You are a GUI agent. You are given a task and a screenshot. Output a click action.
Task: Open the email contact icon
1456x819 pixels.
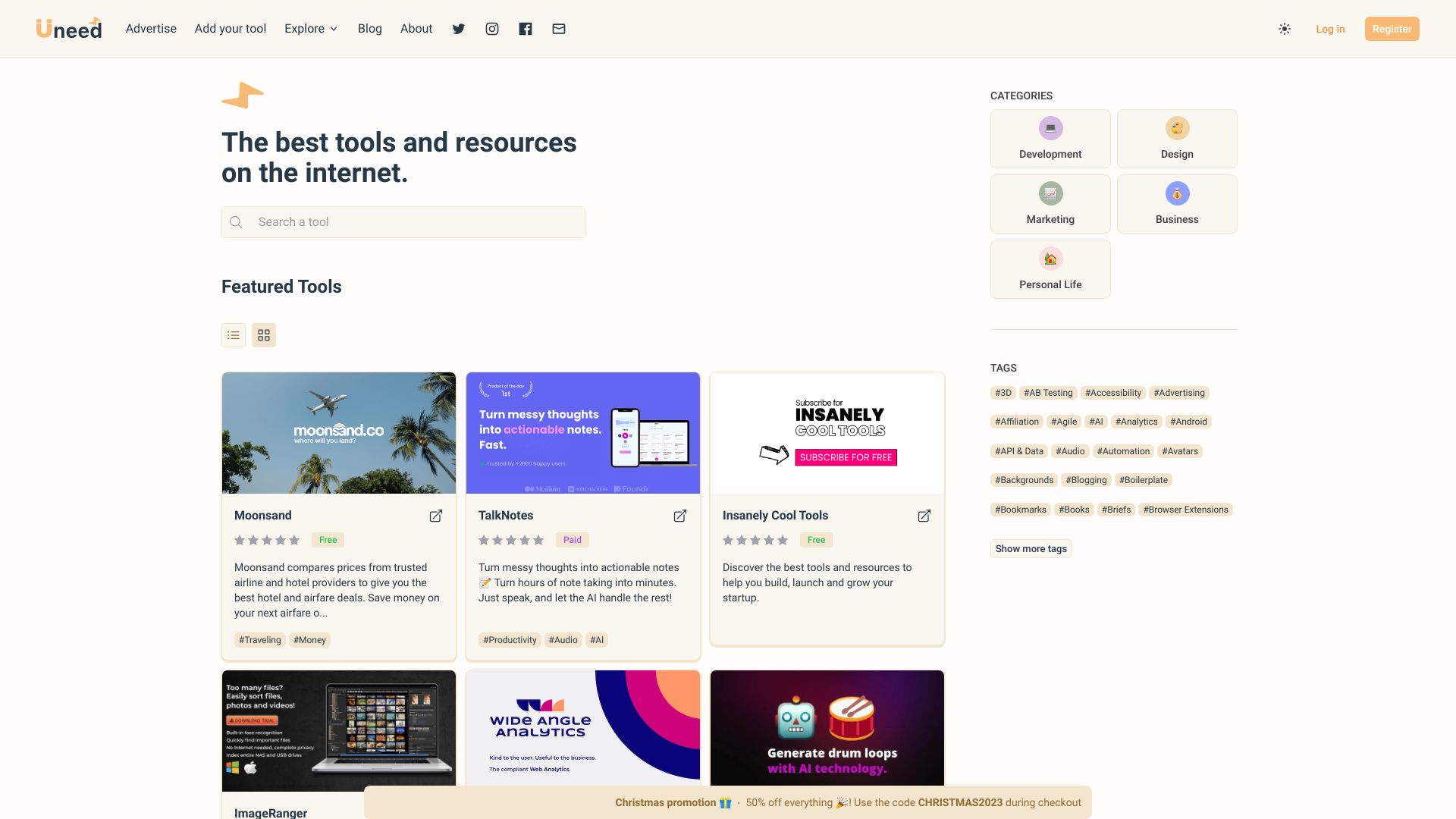(x=558, y=29)
